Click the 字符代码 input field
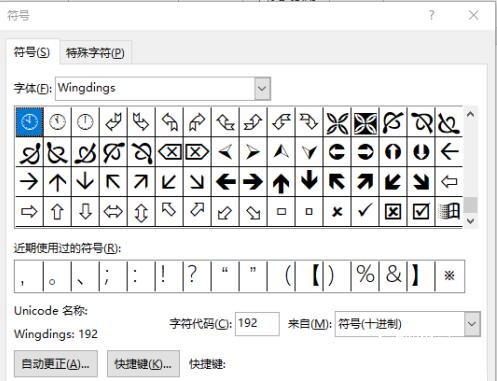The width and height of the screenshot is (497, 381). coord(257,323)
